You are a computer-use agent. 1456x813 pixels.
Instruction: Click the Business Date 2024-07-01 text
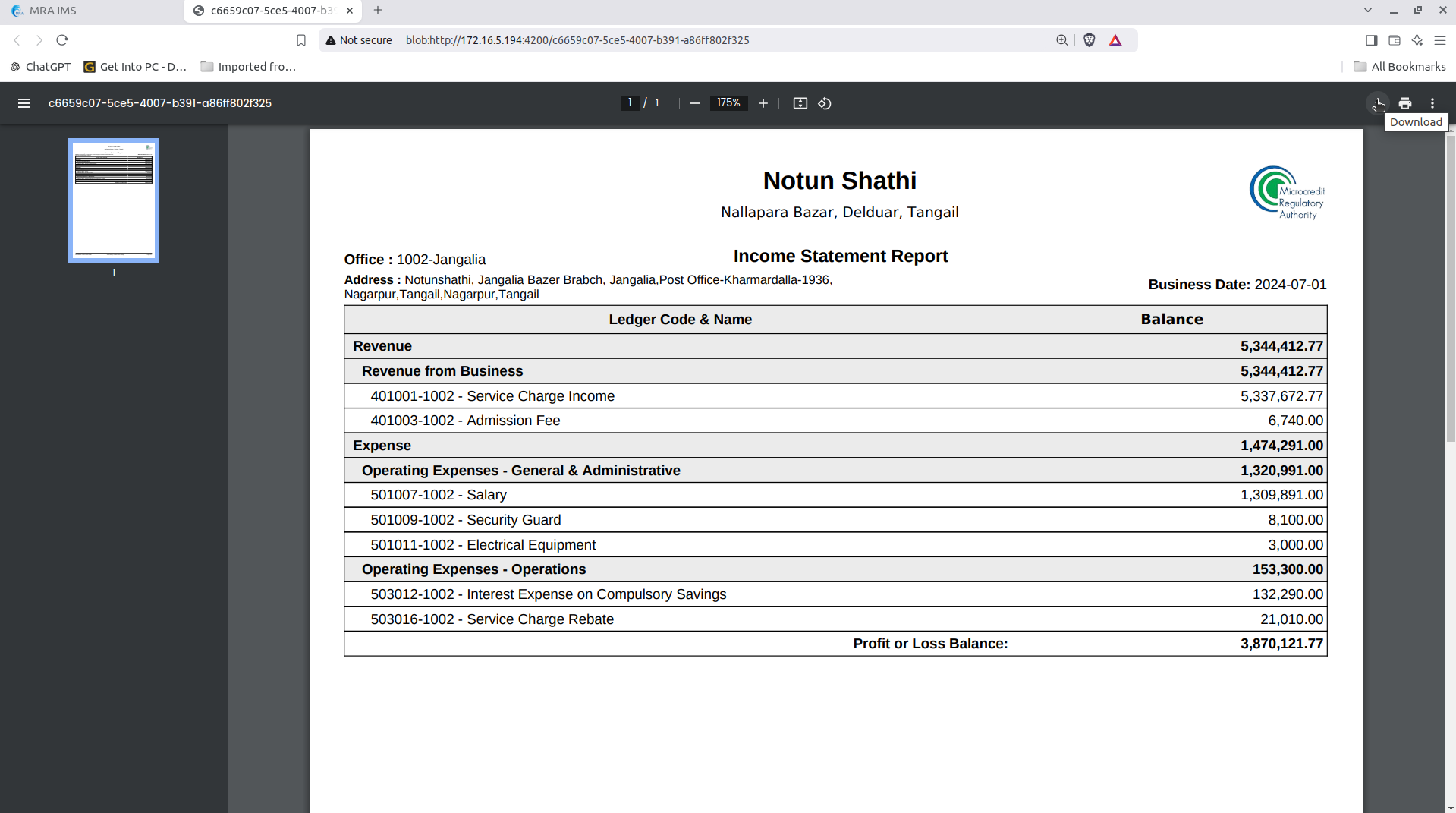(x=1237, y=285)
